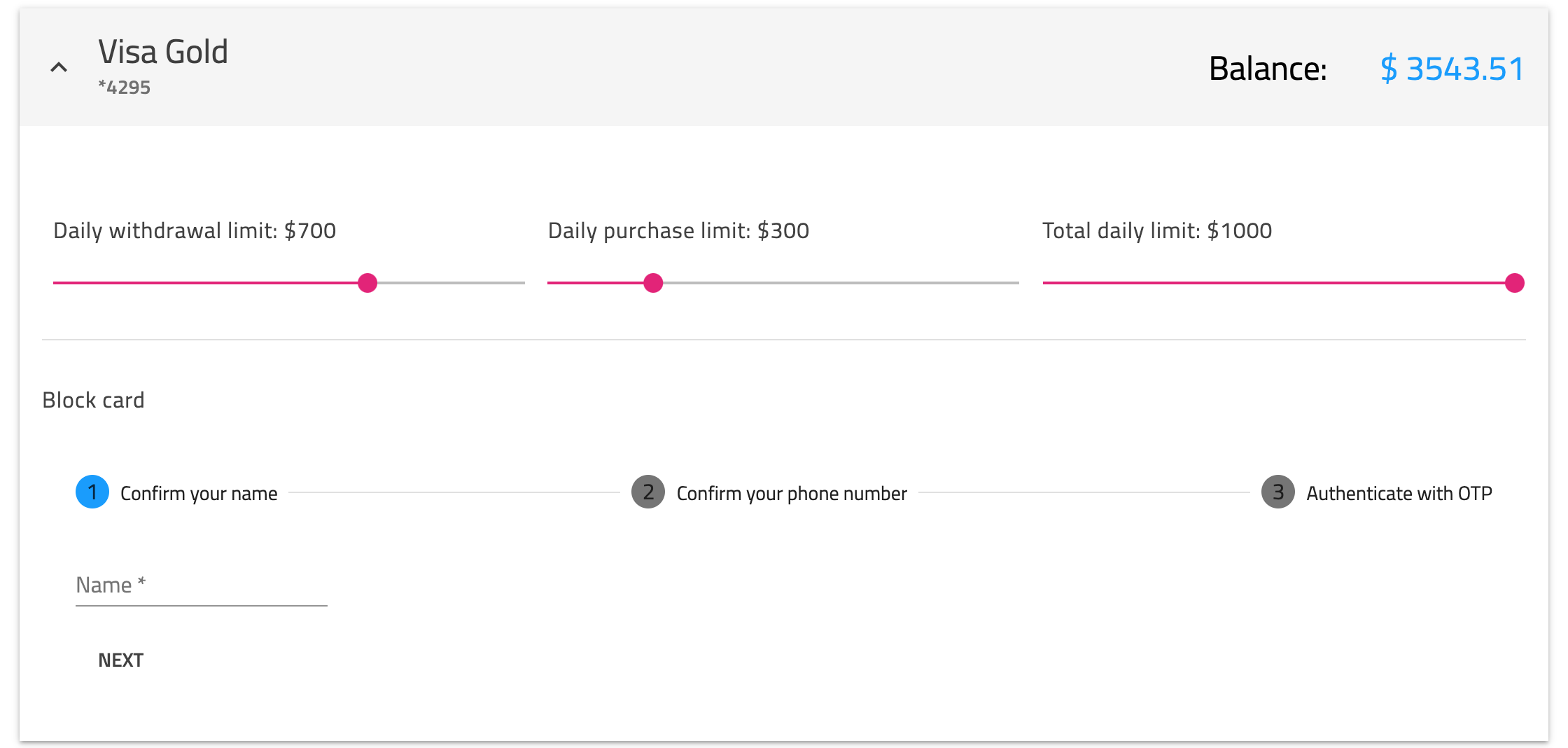Select the Confirm your name step label
This screenshot has width=1568, height=748.
coord(199,494)
